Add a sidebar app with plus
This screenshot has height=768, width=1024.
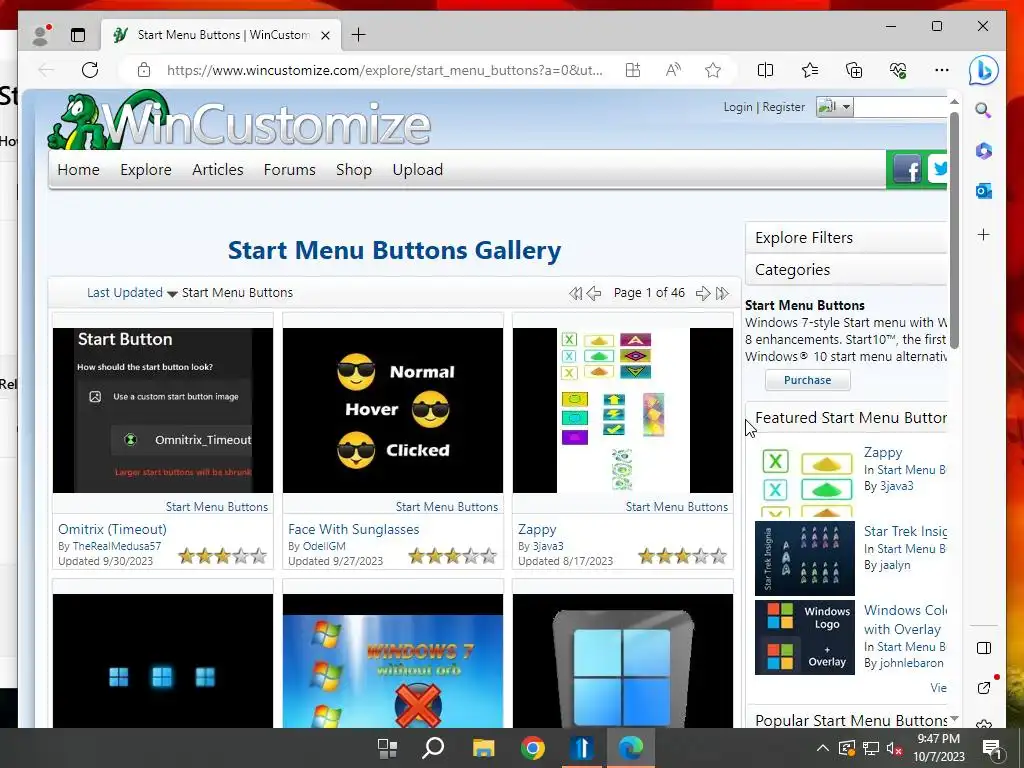point(984,234)
